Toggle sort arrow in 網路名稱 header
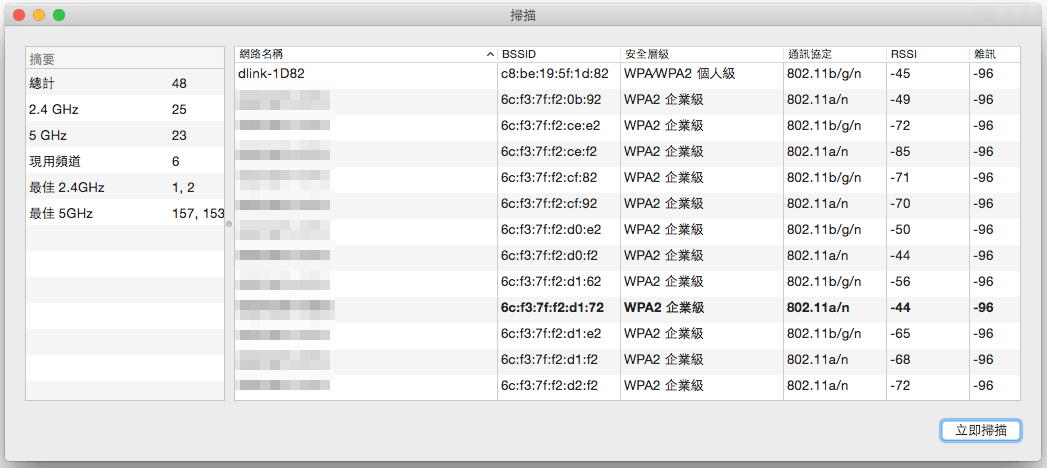1047x468 pixels. click(491, 55)
